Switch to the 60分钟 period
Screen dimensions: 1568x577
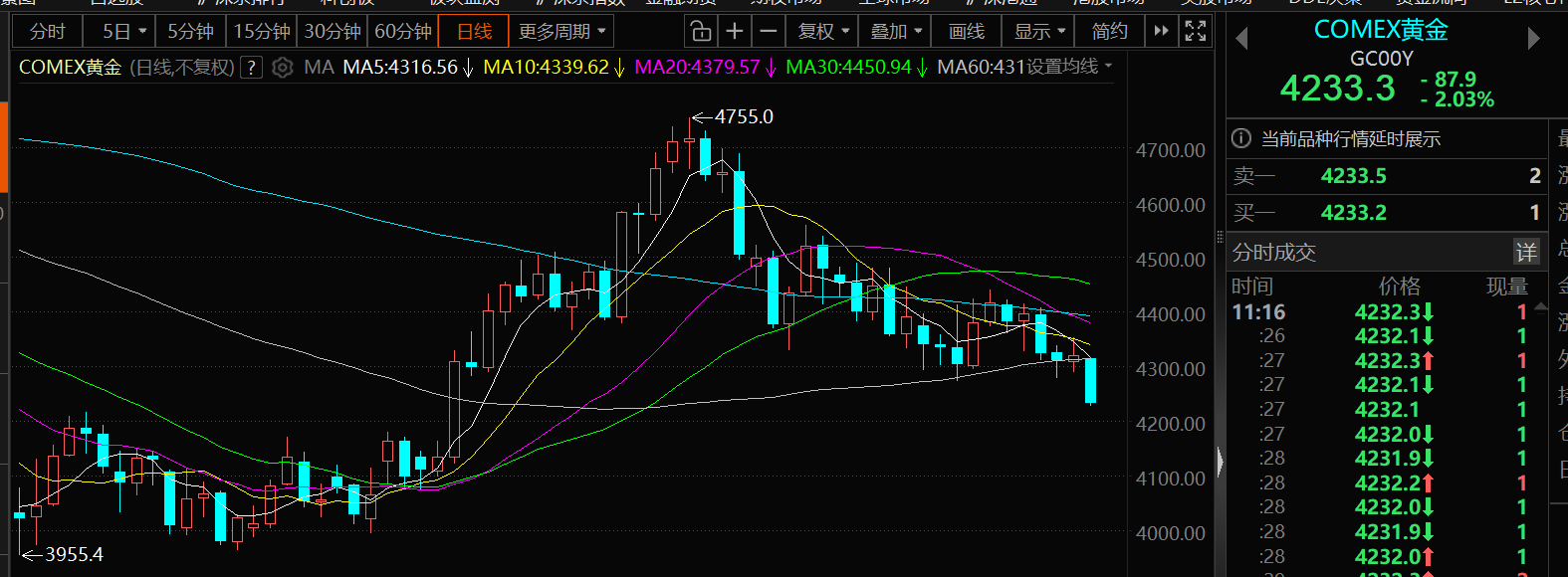tap(403, 32)
